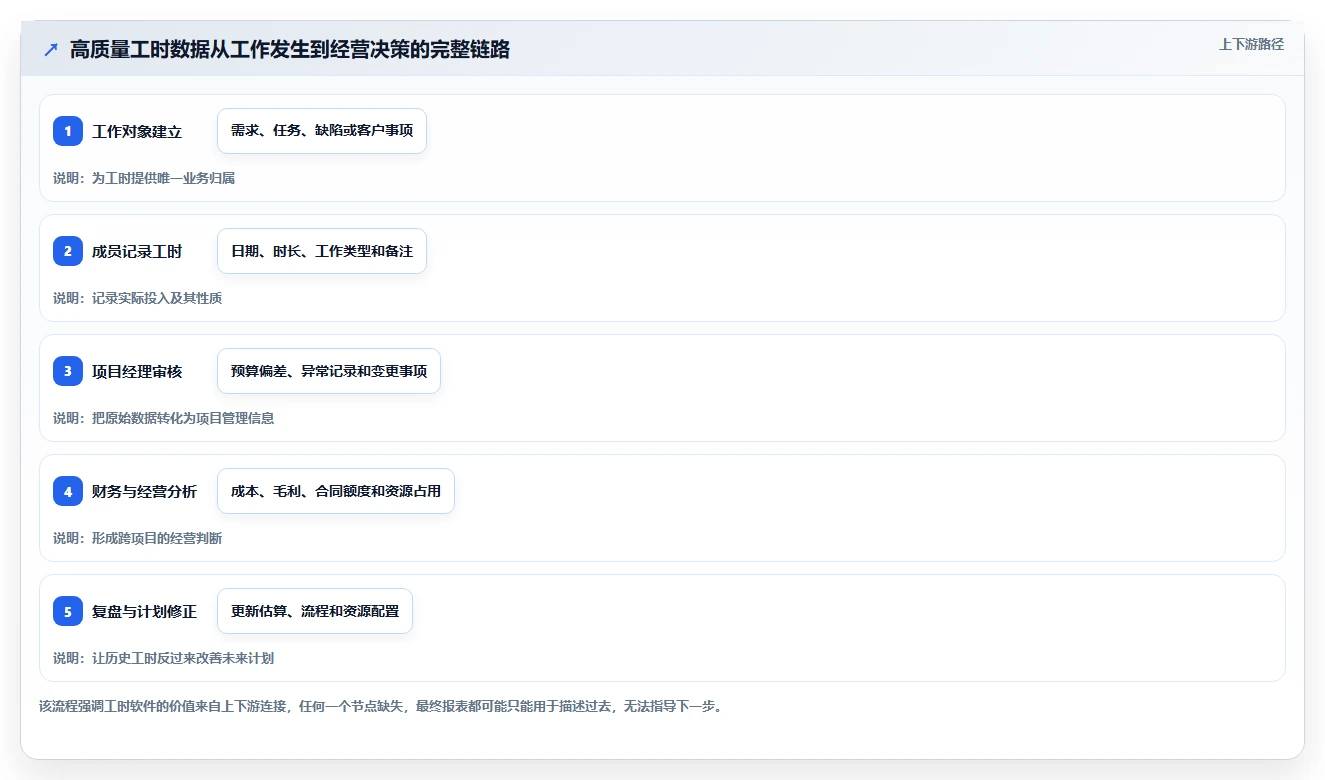The image size is (1325, 780).
Task: Click the 财务与经营分析 step title
Action: pos(144,492)
